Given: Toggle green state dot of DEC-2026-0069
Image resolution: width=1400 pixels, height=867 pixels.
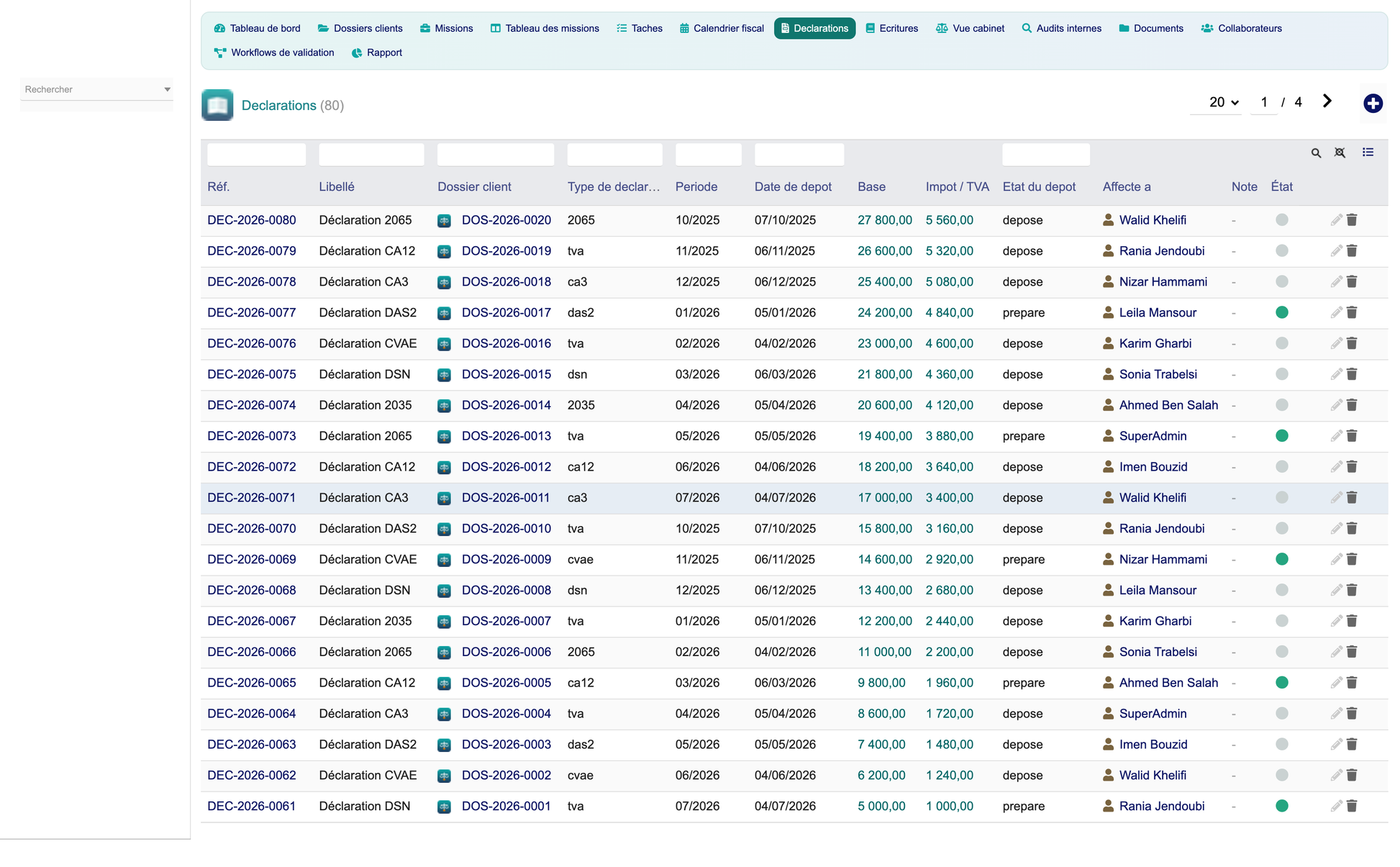Looking at the screenshot, I should tap(1282, 559).
